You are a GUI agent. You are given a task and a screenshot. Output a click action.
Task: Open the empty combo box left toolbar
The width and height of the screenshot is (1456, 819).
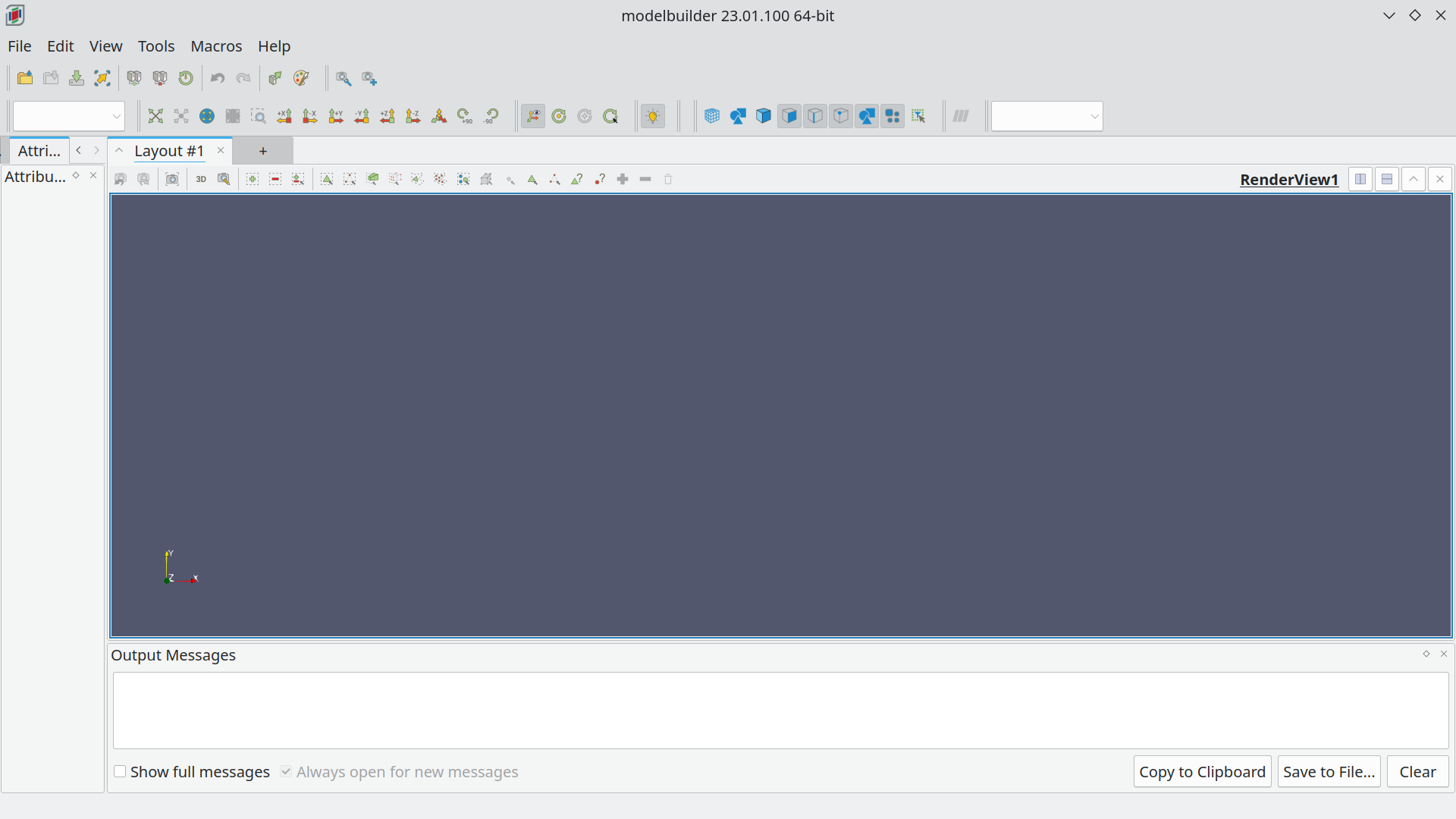pos(69,116)
